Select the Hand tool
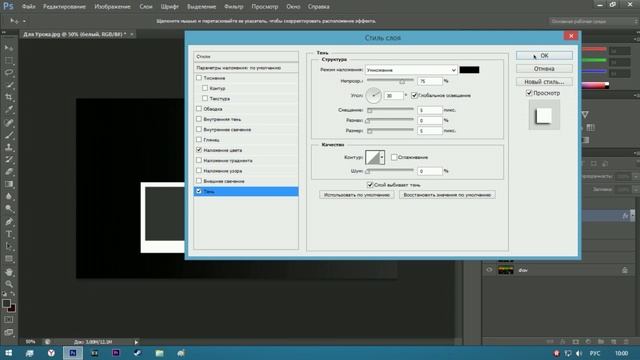Image resolution: width=640 pixels, height=360 pixels. coord(9,272)
